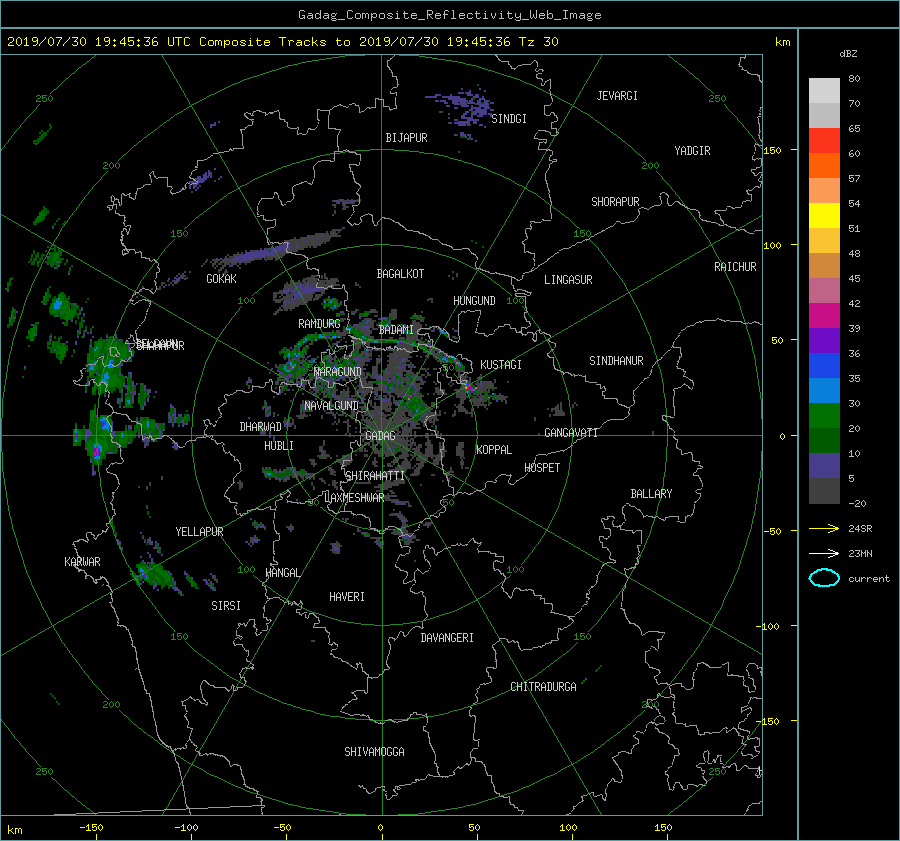Click the white 23MN arrow legend icon
The height and width of the screenshot is (841, 900).
point(824,553)
